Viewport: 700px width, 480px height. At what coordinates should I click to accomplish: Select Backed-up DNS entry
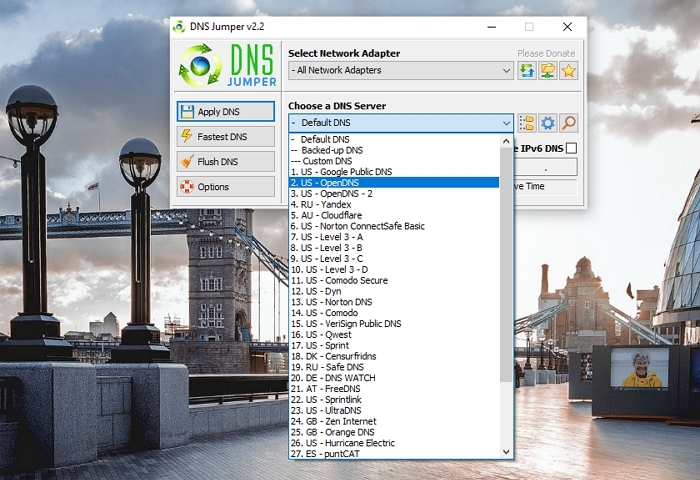394,150
